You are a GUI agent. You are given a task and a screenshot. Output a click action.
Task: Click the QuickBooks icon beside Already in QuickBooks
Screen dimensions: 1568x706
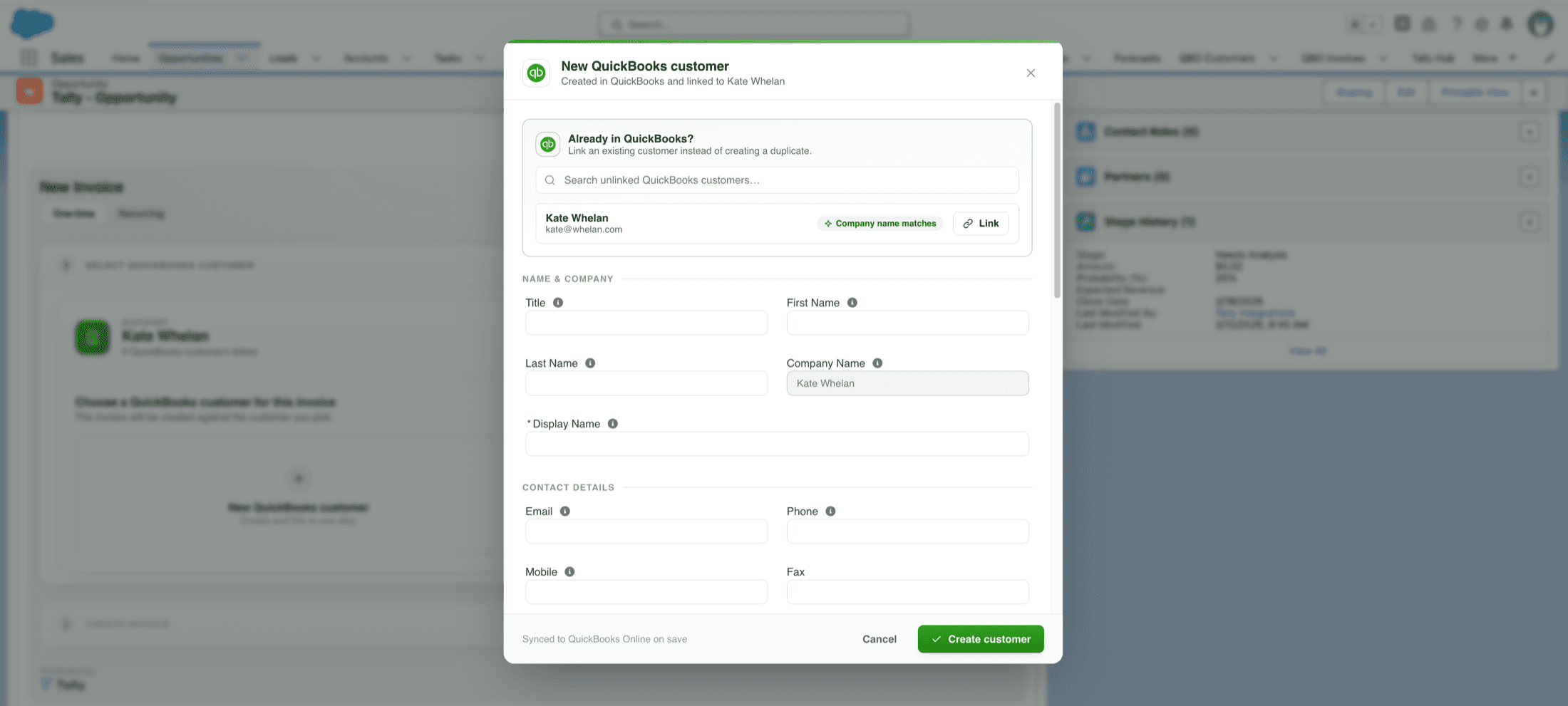coord(547,144)
